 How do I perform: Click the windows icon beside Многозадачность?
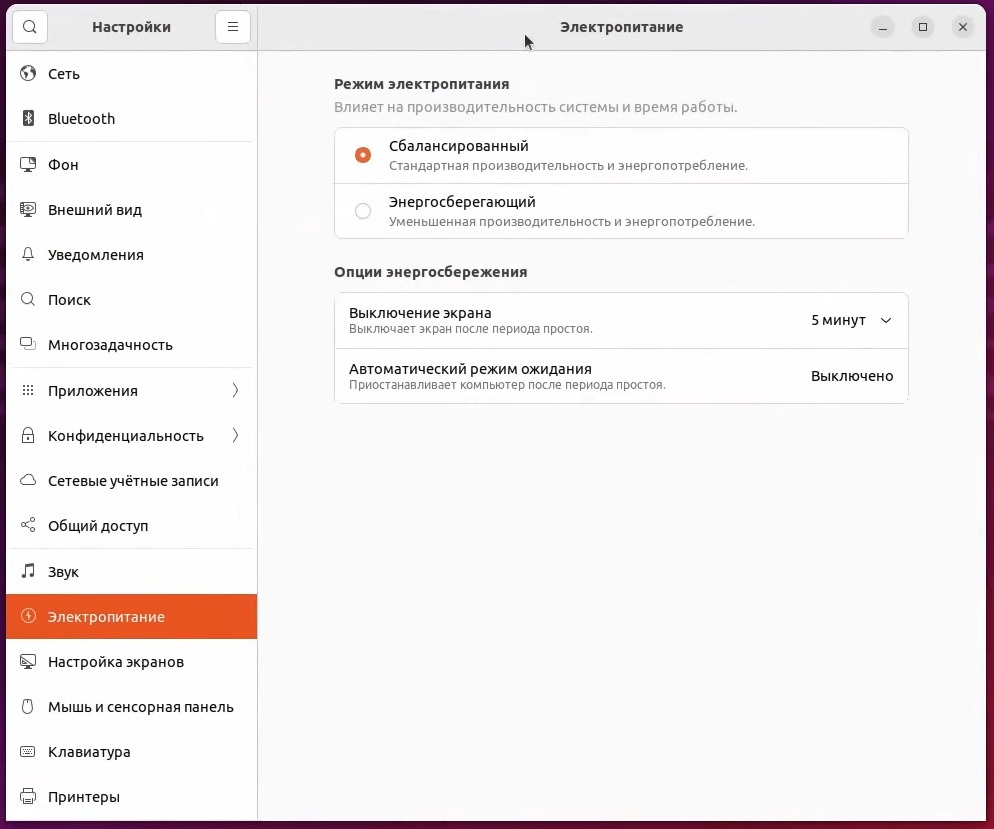28,344
